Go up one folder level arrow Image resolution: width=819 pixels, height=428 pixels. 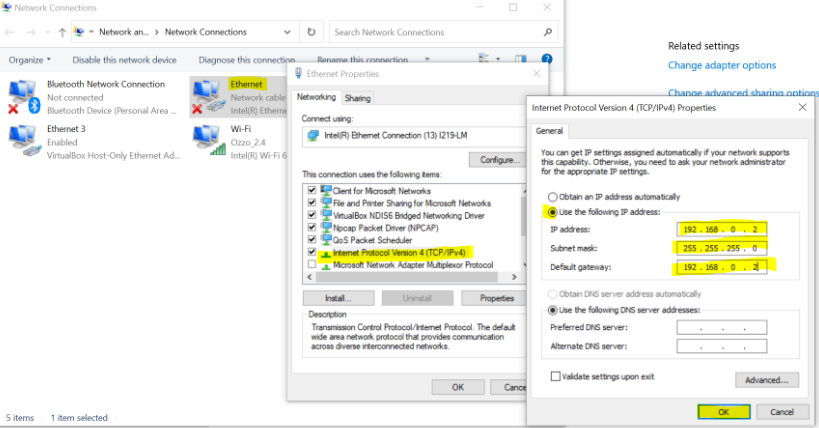pyautogui.click(x=62, y=32)
